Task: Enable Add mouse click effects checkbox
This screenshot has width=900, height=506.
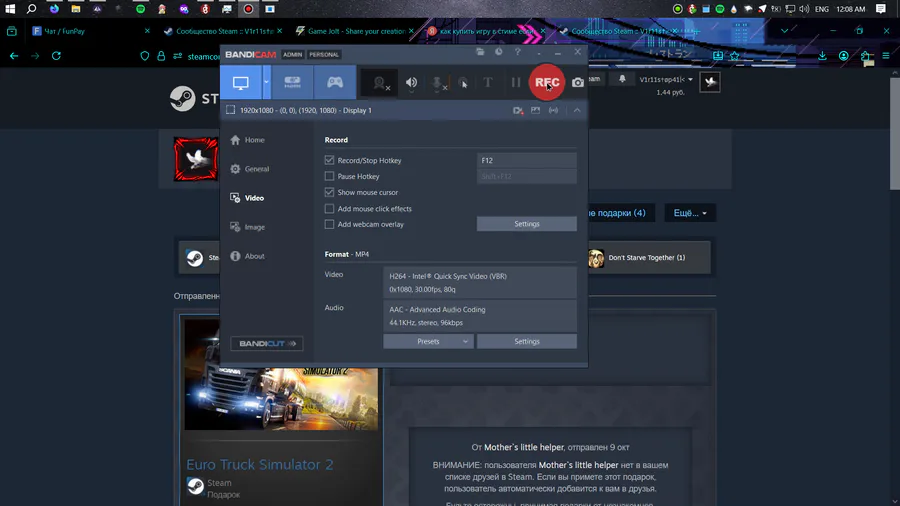Action: tap(329, 209)
